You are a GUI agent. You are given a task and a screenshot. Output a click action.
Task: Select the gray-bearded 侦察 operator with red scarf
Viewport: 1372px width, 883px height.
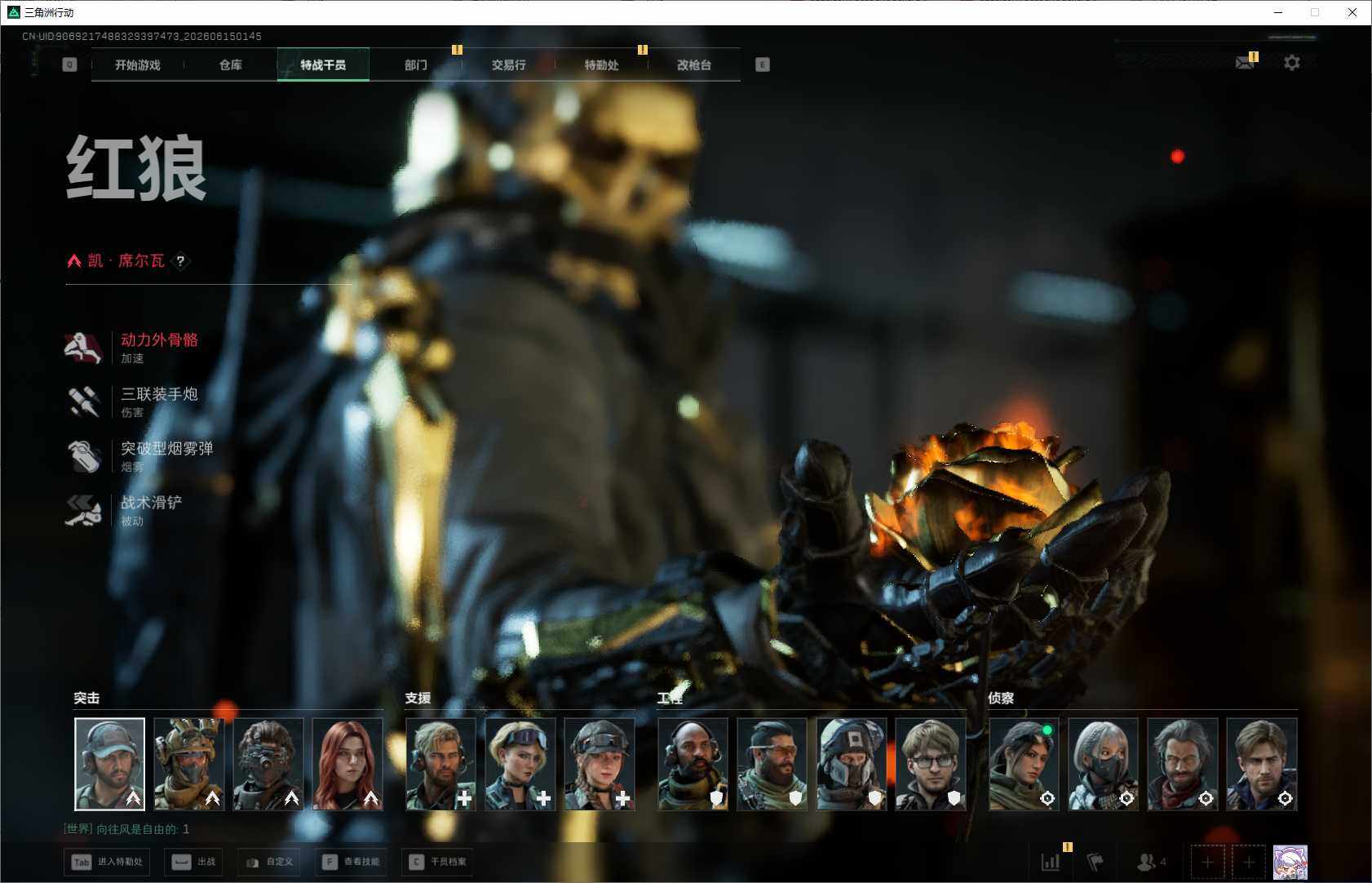(1183, 764)
